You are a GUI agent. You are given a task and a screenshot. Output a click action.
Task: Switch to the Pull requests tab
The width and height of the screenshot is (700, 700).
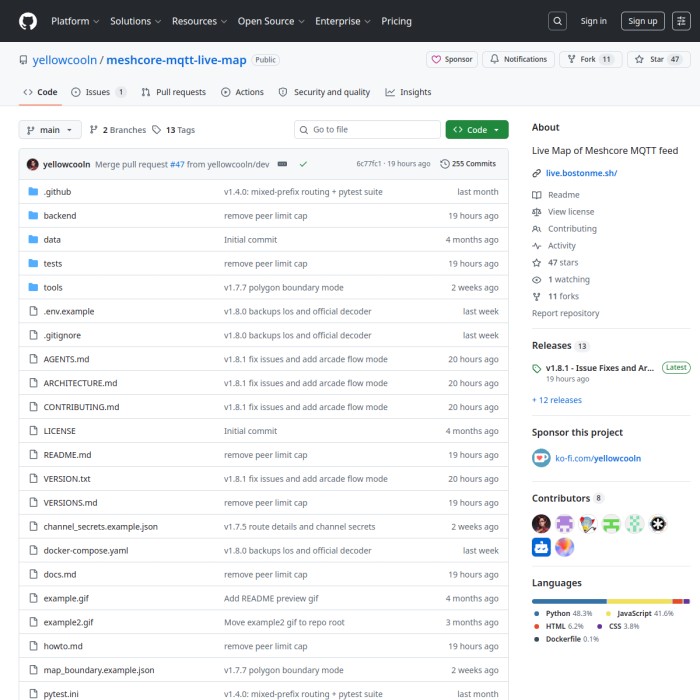[173, 92]
